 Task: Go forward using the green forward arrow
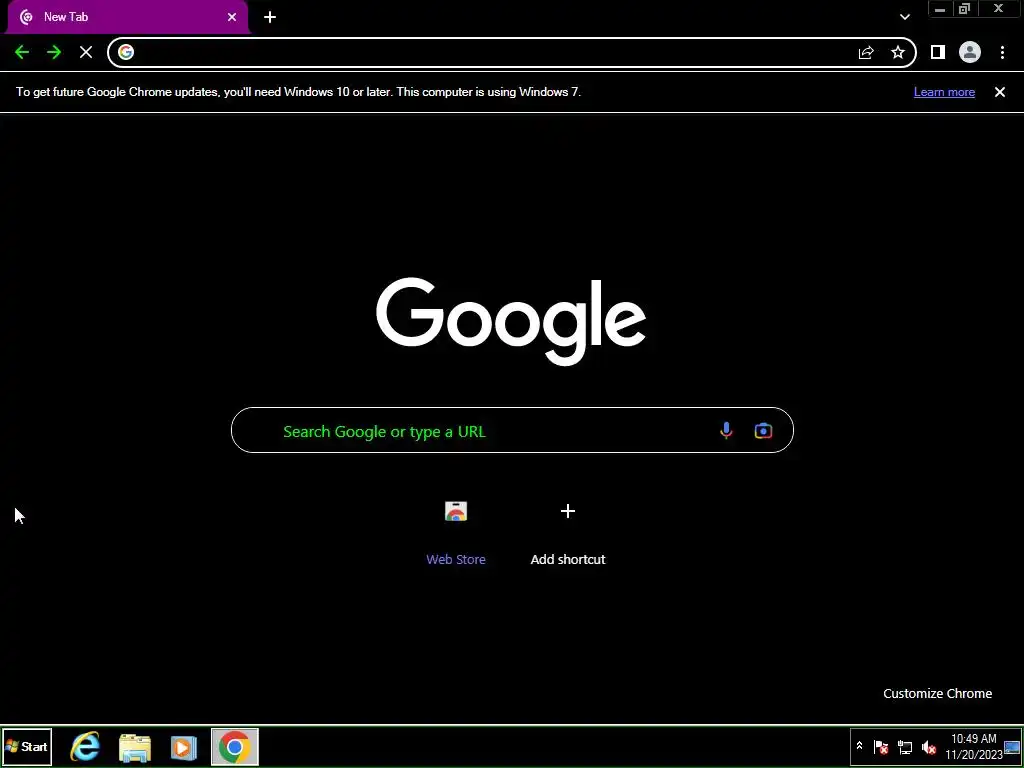pyautogui.click(x=54, y=52)
